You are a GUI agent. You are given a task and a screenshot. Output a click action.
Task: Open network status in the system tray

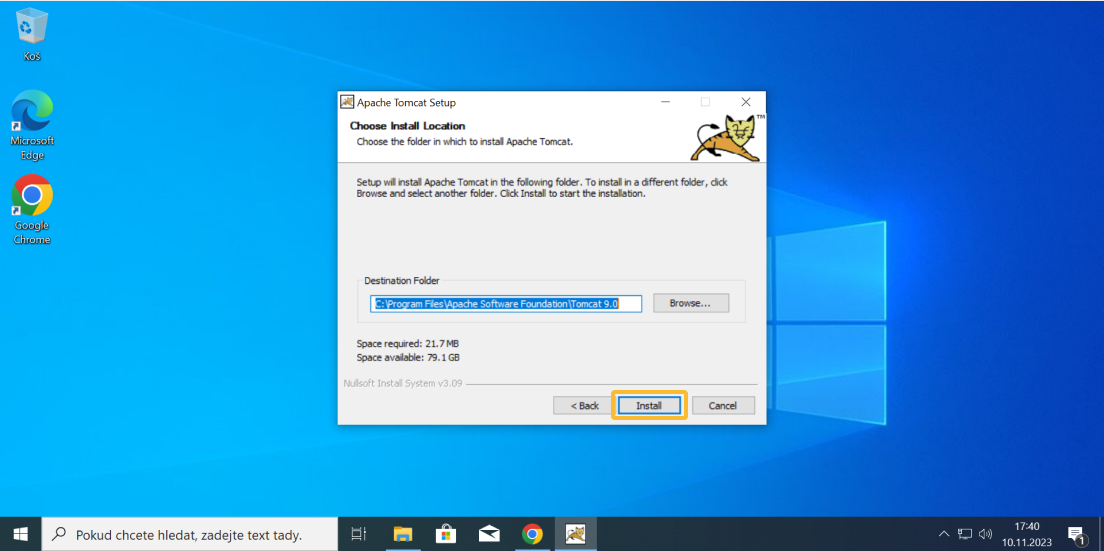(x=965, y=534)
